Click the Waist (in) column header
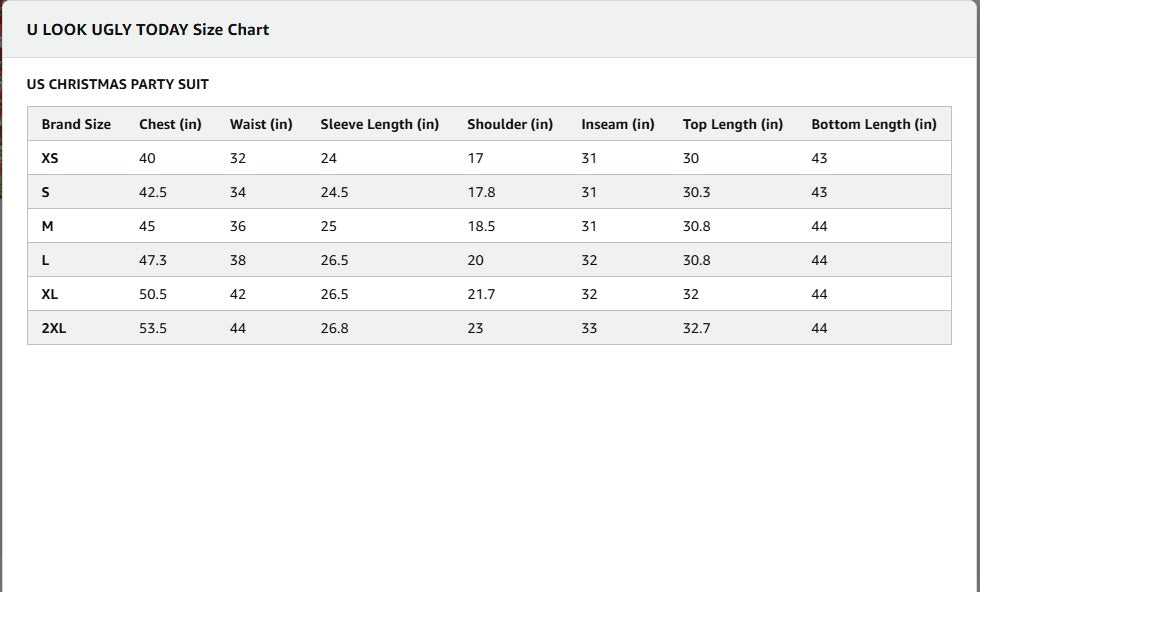The height and width of the screenshot is (644, 1152). coord(261,125)
